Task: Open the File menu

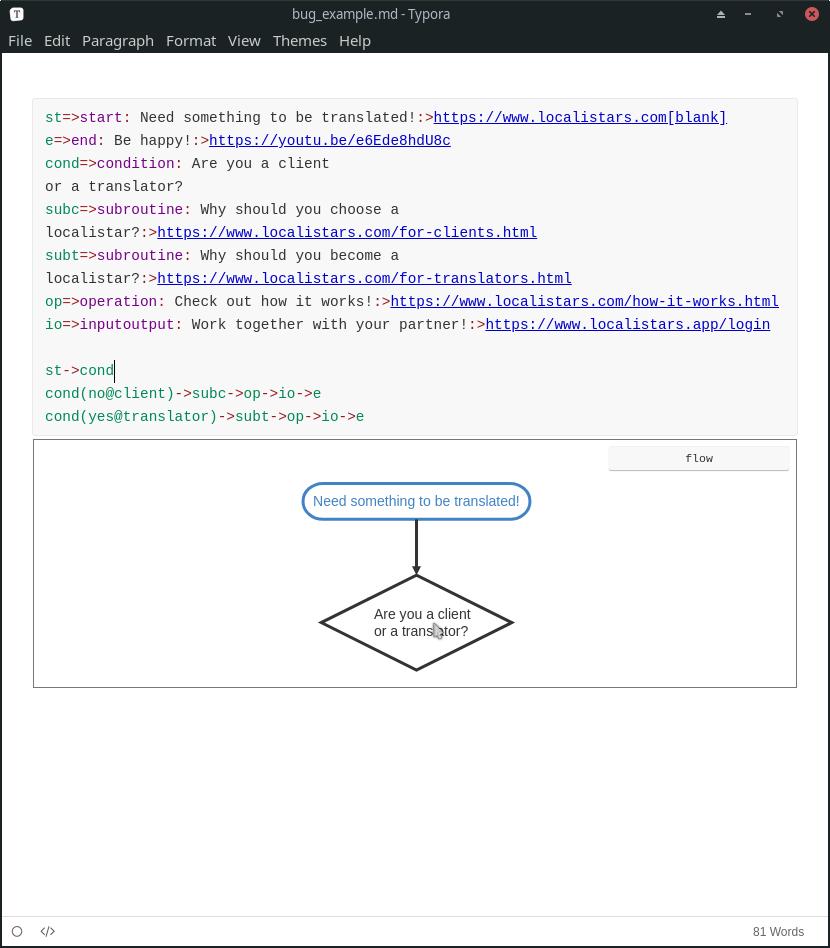Action: tap(19, 41)
